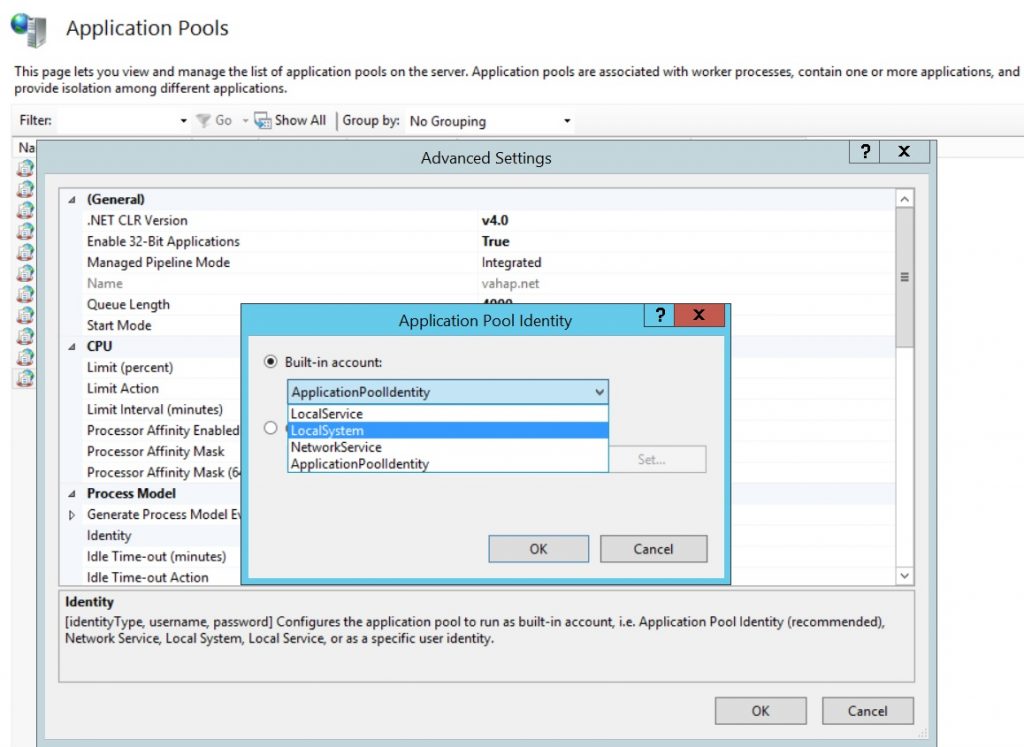The width and height of the screenshot is (1024, 747).
Task: Choose LocalService from the account list
Action: pos(327,414)
